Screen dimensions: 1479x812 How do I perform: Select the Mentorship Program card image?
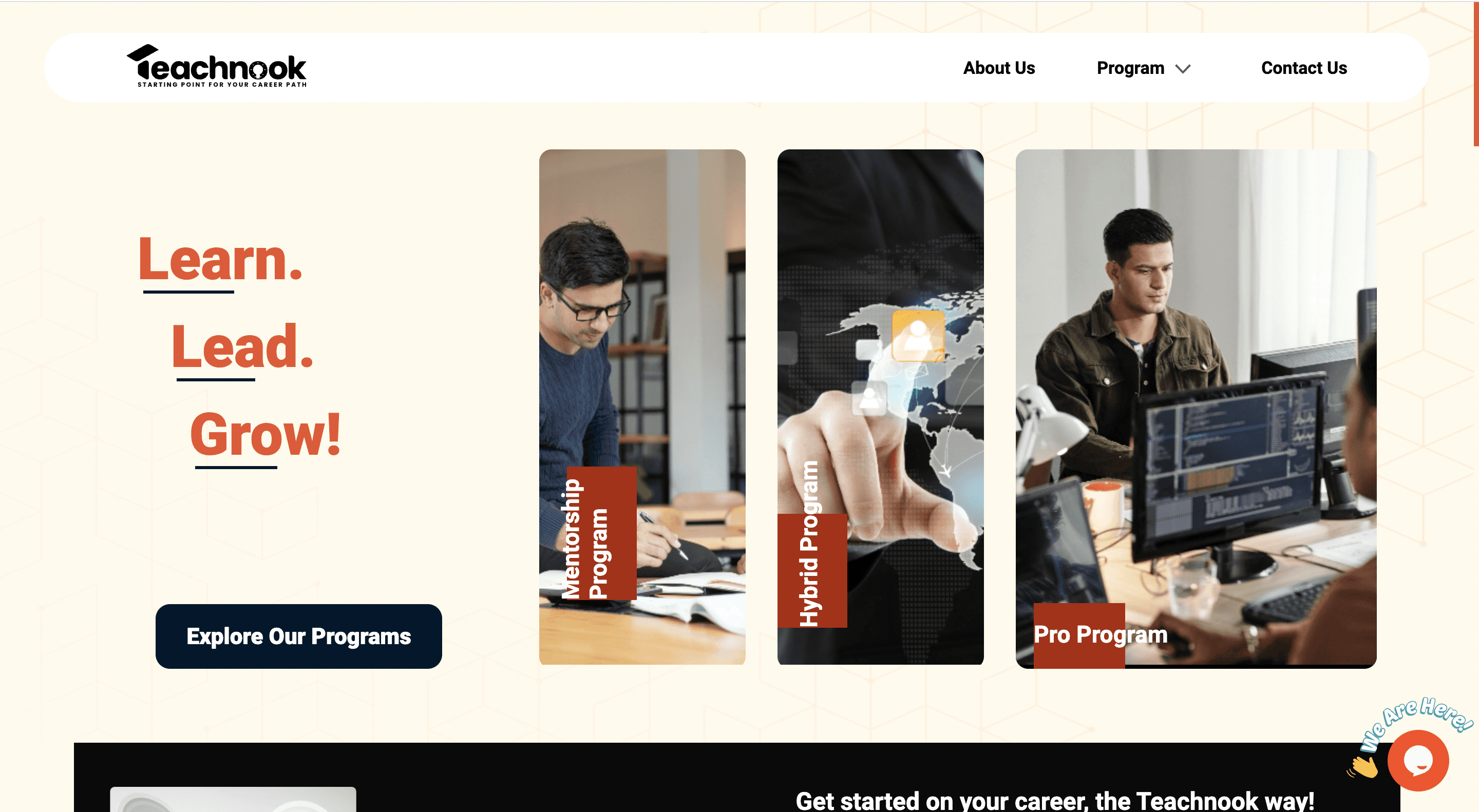tap(642, 407)
